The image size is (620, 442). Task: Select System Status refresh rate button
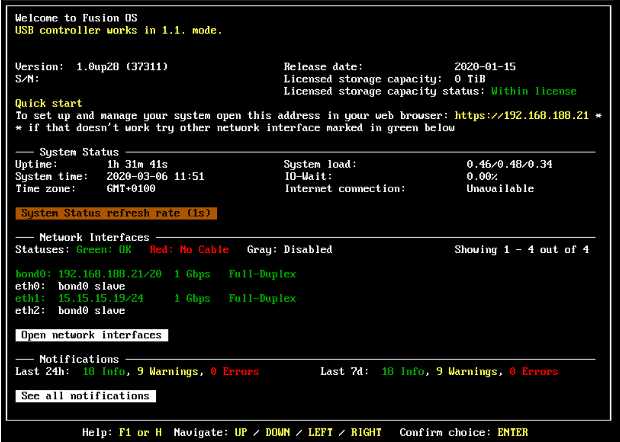pos(117,213)
